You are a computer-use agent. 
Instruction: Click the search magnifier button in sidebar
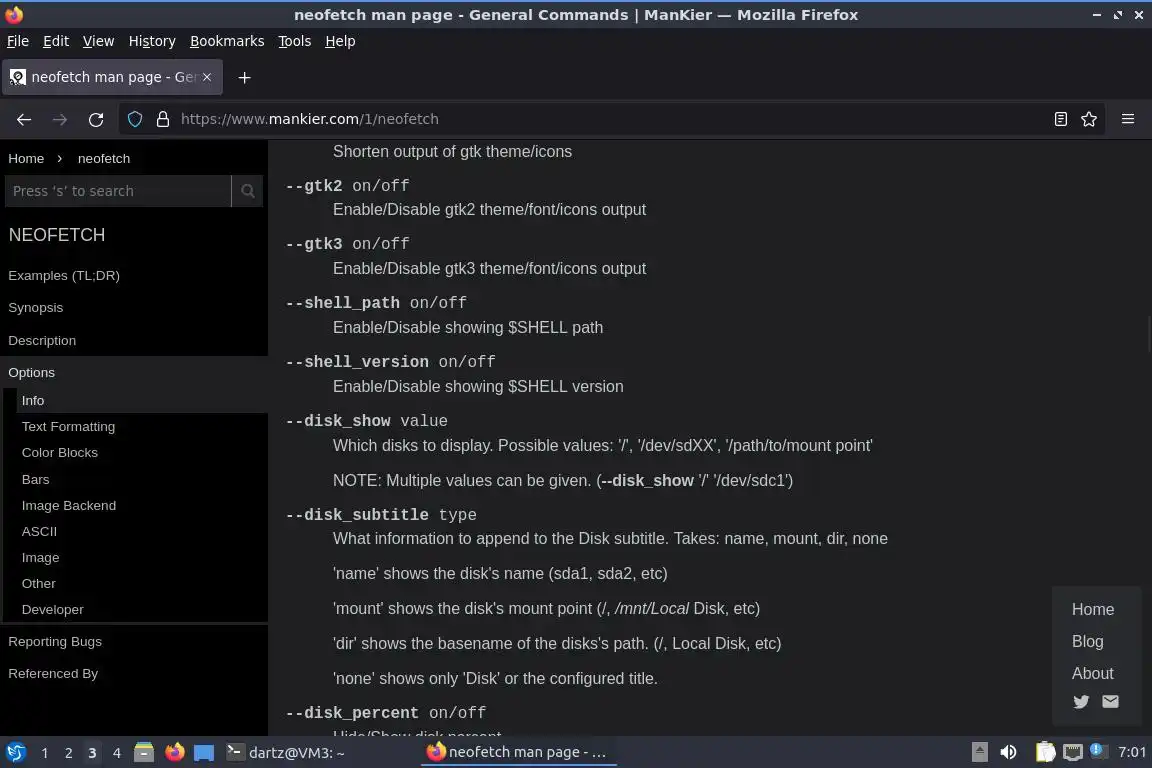coord(248,191)
